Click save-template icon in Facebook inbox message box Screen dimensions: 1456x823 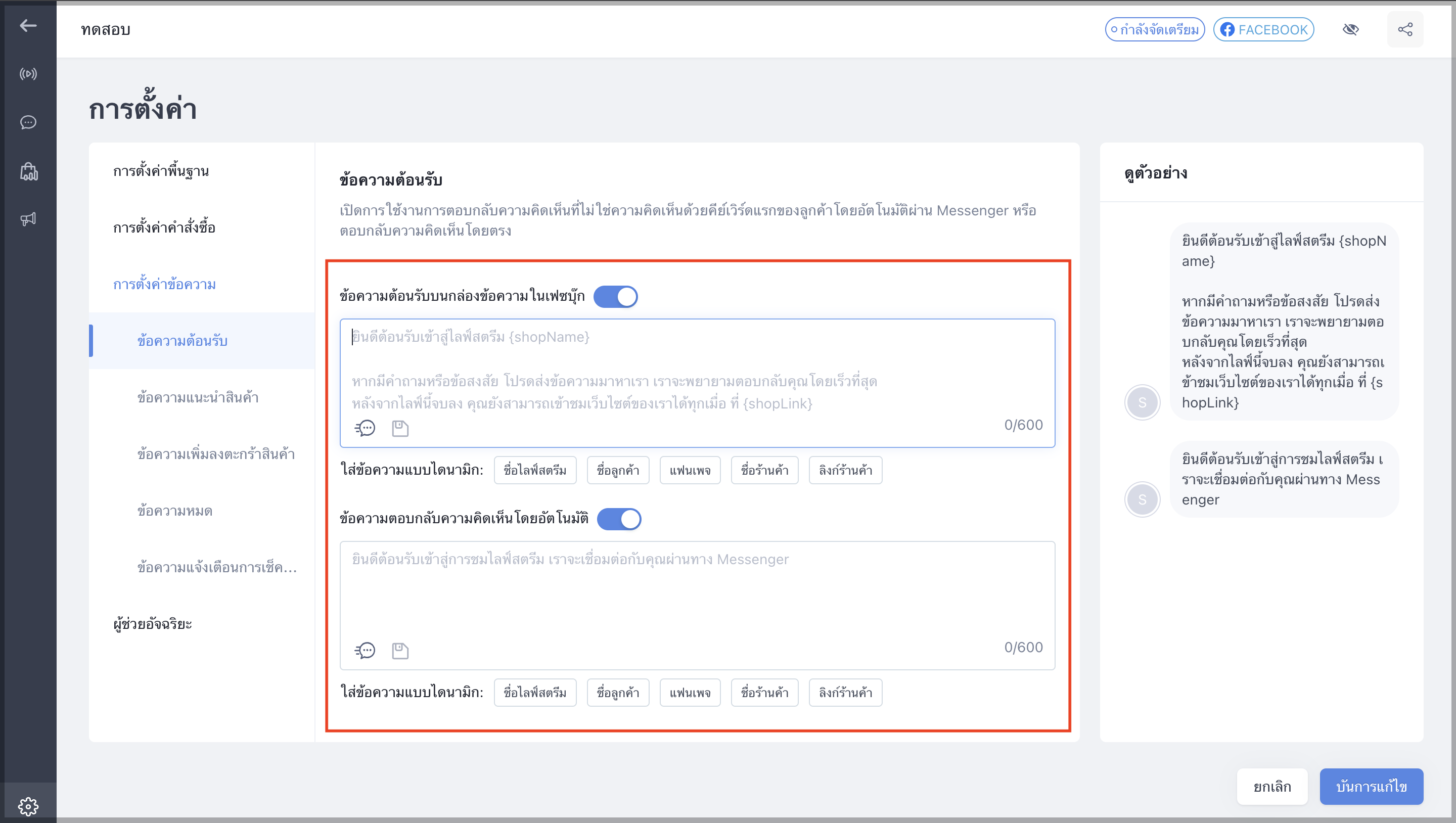click(x=400, y=428)
